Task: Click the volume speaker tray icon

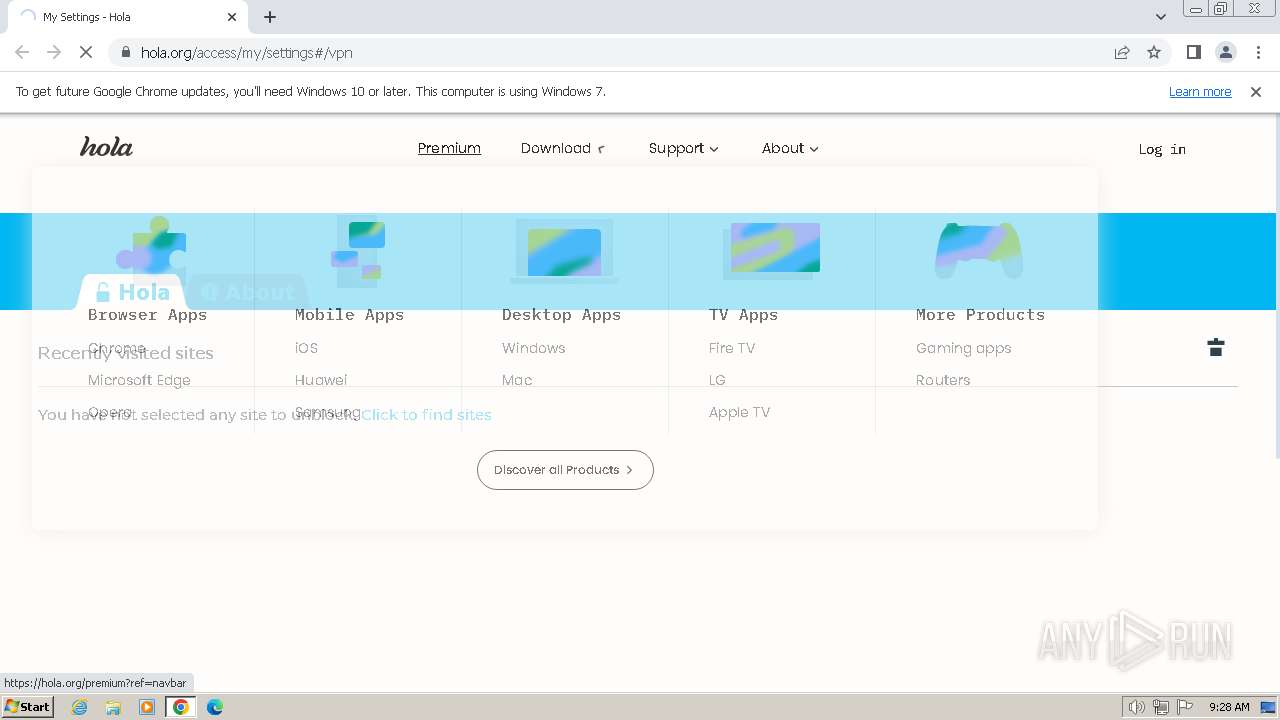Action: coord(1136,707)
